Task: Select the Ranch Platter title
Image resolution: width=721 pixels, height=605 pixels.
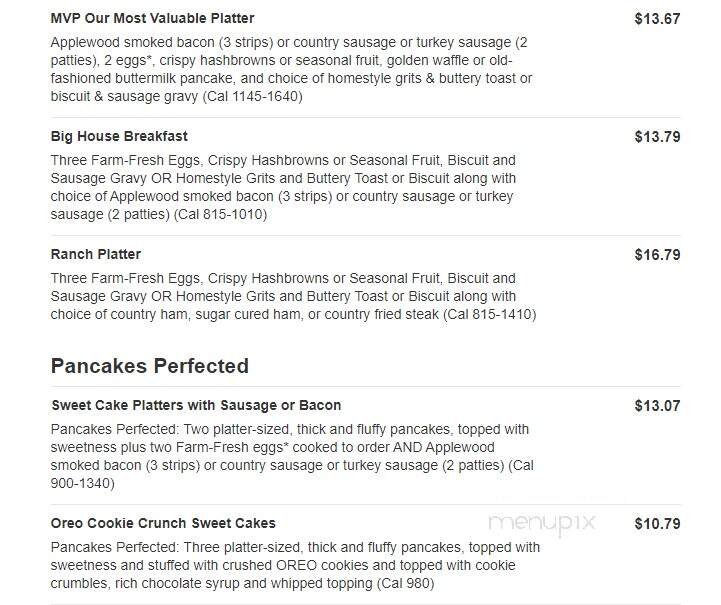Action: [96, 254]
